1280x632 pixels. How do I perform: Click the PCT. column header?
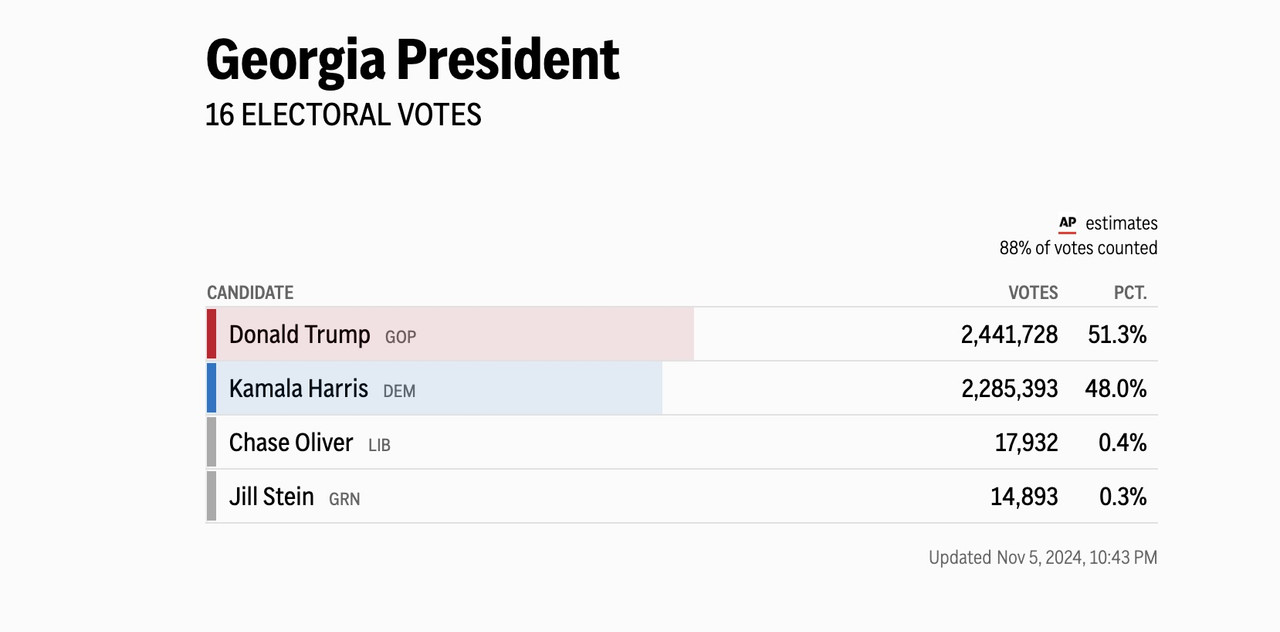(1130, 293)
